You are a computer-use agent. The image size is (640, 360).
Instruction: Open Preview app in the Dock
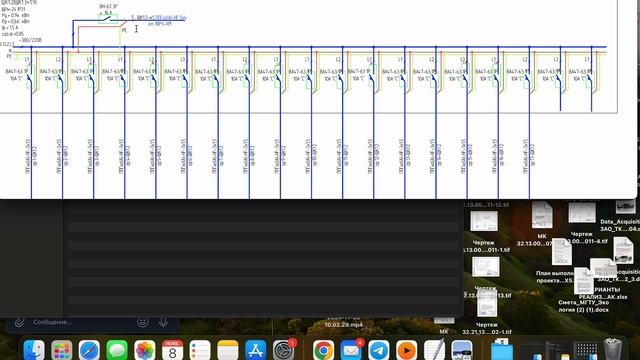coord(462,350)
